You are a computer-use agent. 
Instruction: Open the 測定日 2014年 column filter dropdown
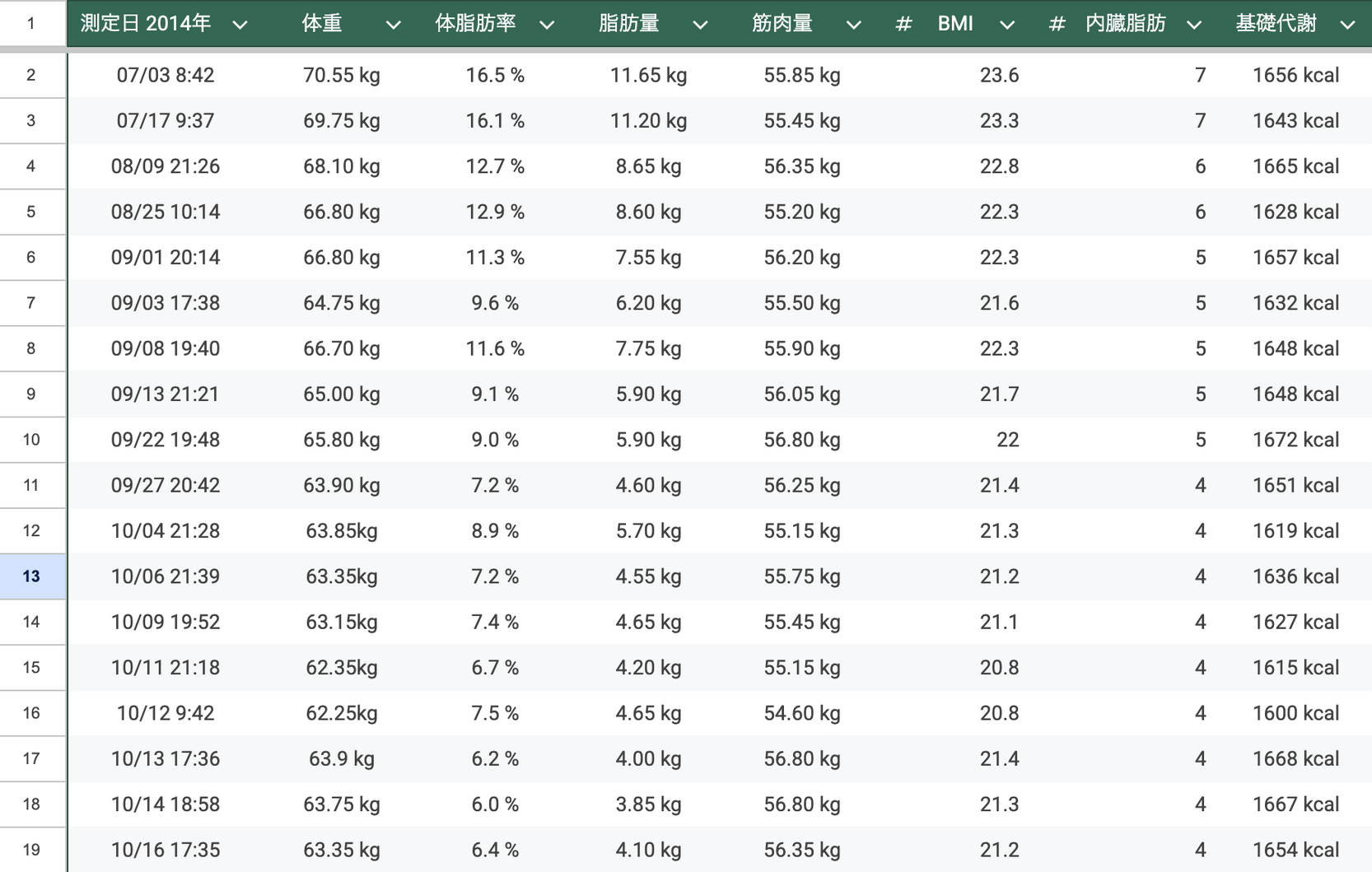(240, 25)
